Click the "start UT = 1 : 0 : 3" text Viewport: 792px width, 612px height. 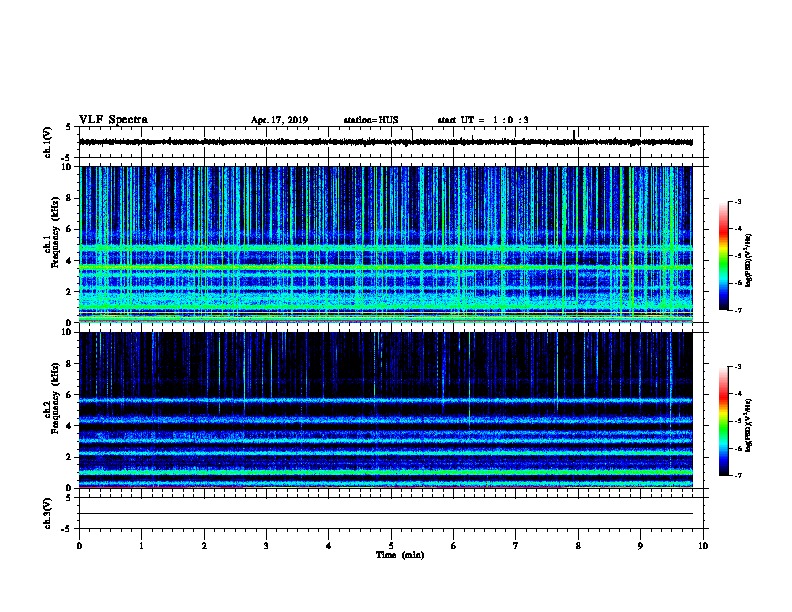(x=483, y=120)
